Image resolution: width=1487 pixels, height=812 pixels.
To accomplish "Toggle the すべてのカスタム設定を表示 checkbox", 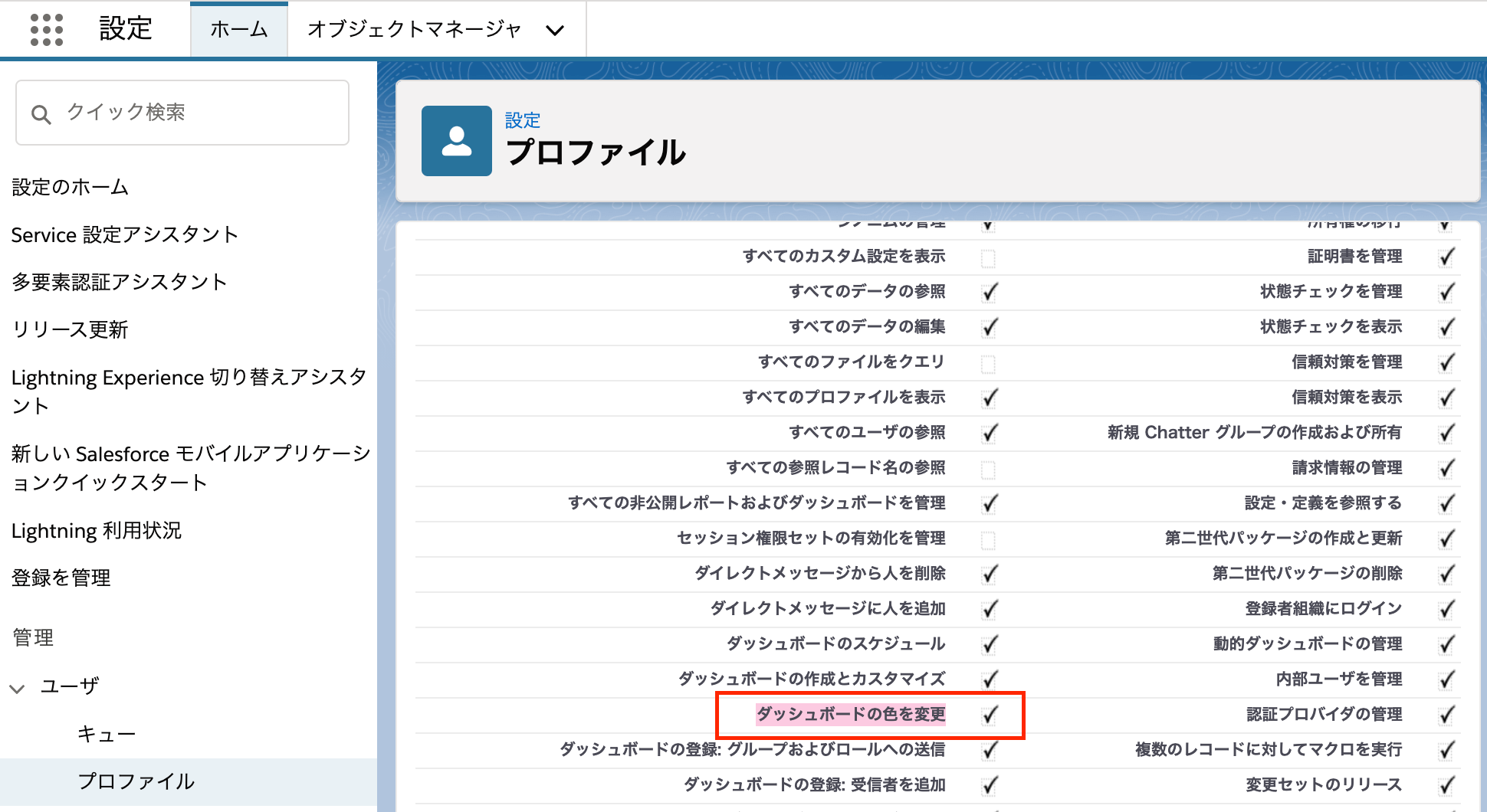I will point(988,257).
